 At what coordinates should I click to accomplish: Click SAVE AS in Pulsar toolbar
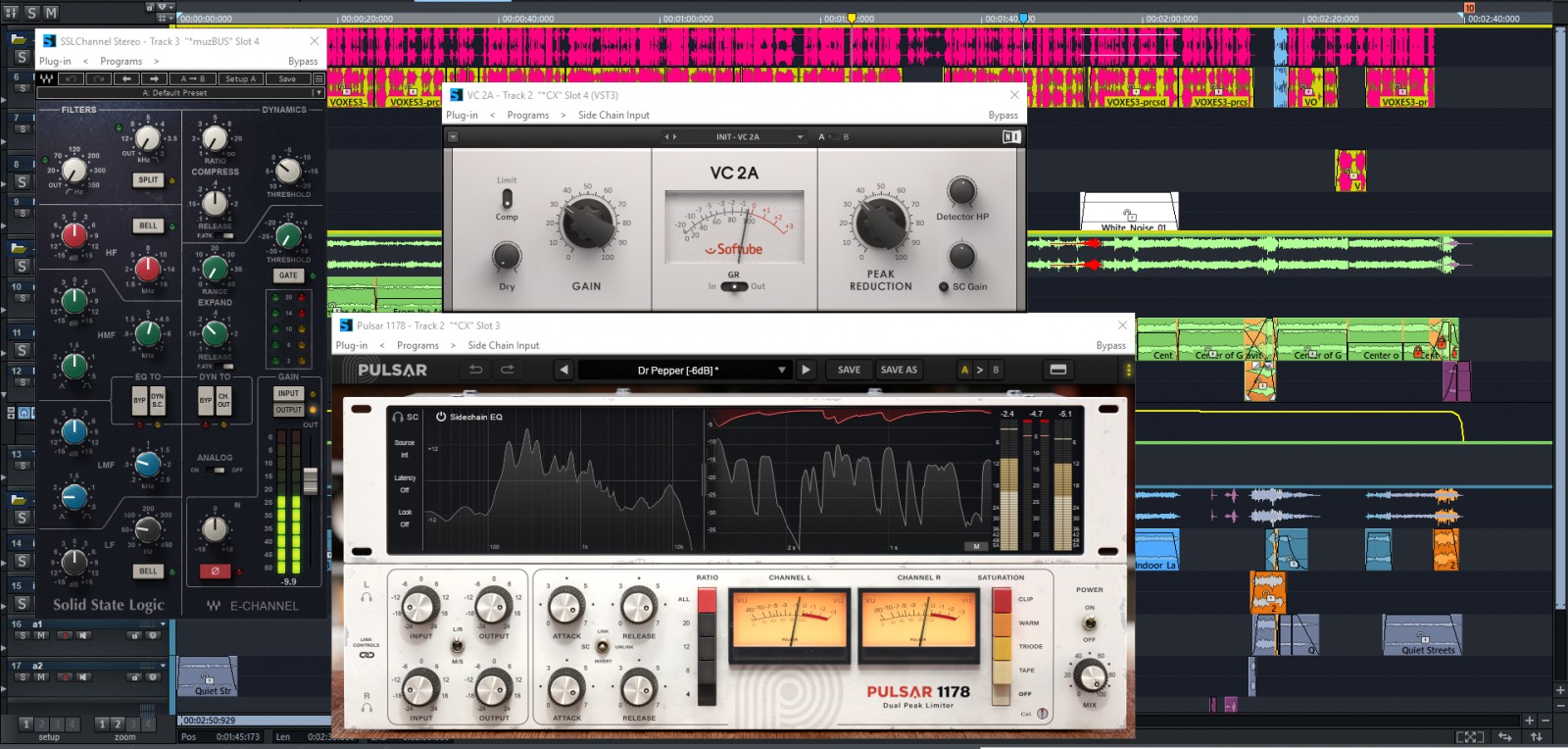(899, 370)
